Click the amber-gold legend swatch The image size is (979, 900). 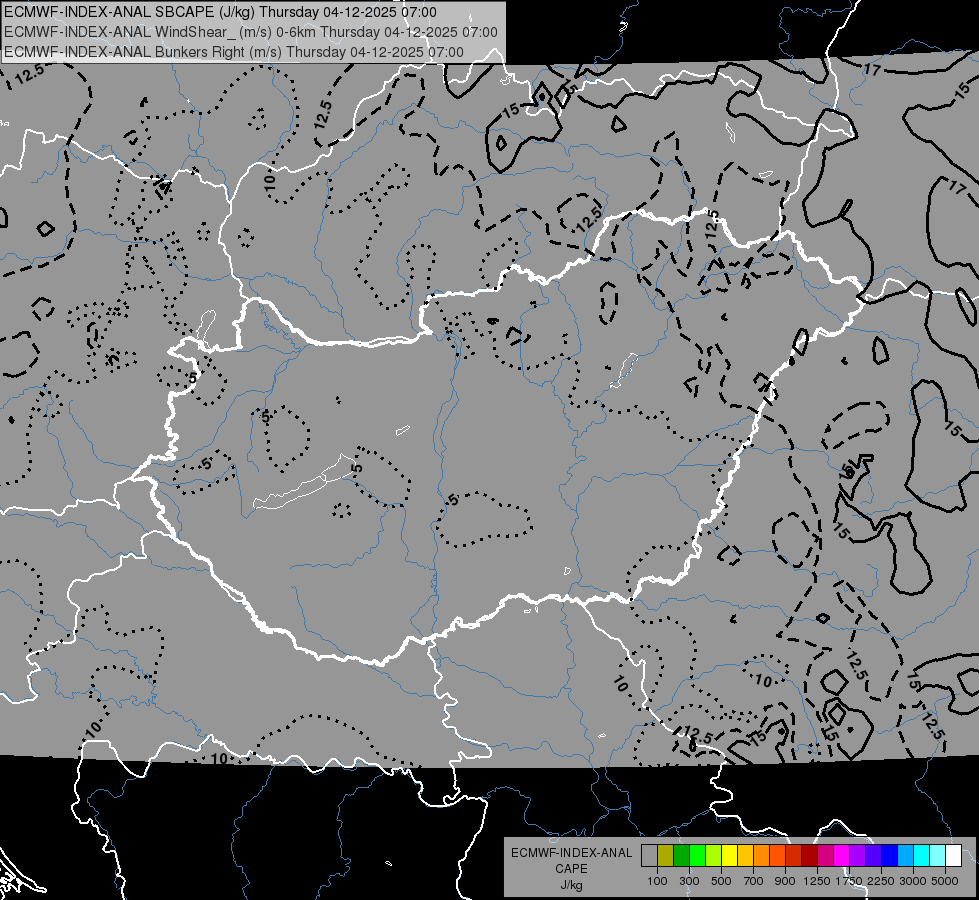745,856
